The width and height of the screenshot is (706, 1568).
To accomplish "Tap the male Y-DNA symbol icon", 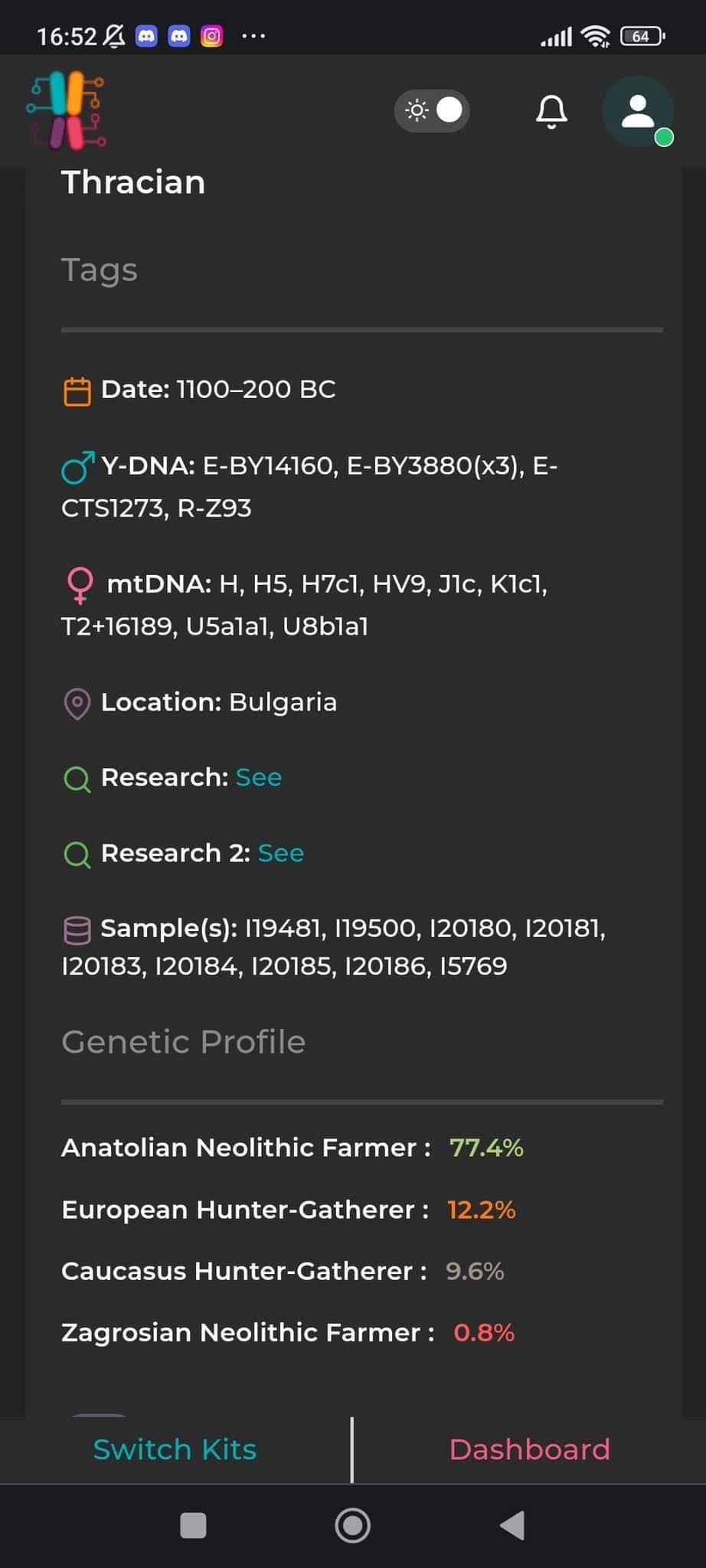I will click(77, 467).
